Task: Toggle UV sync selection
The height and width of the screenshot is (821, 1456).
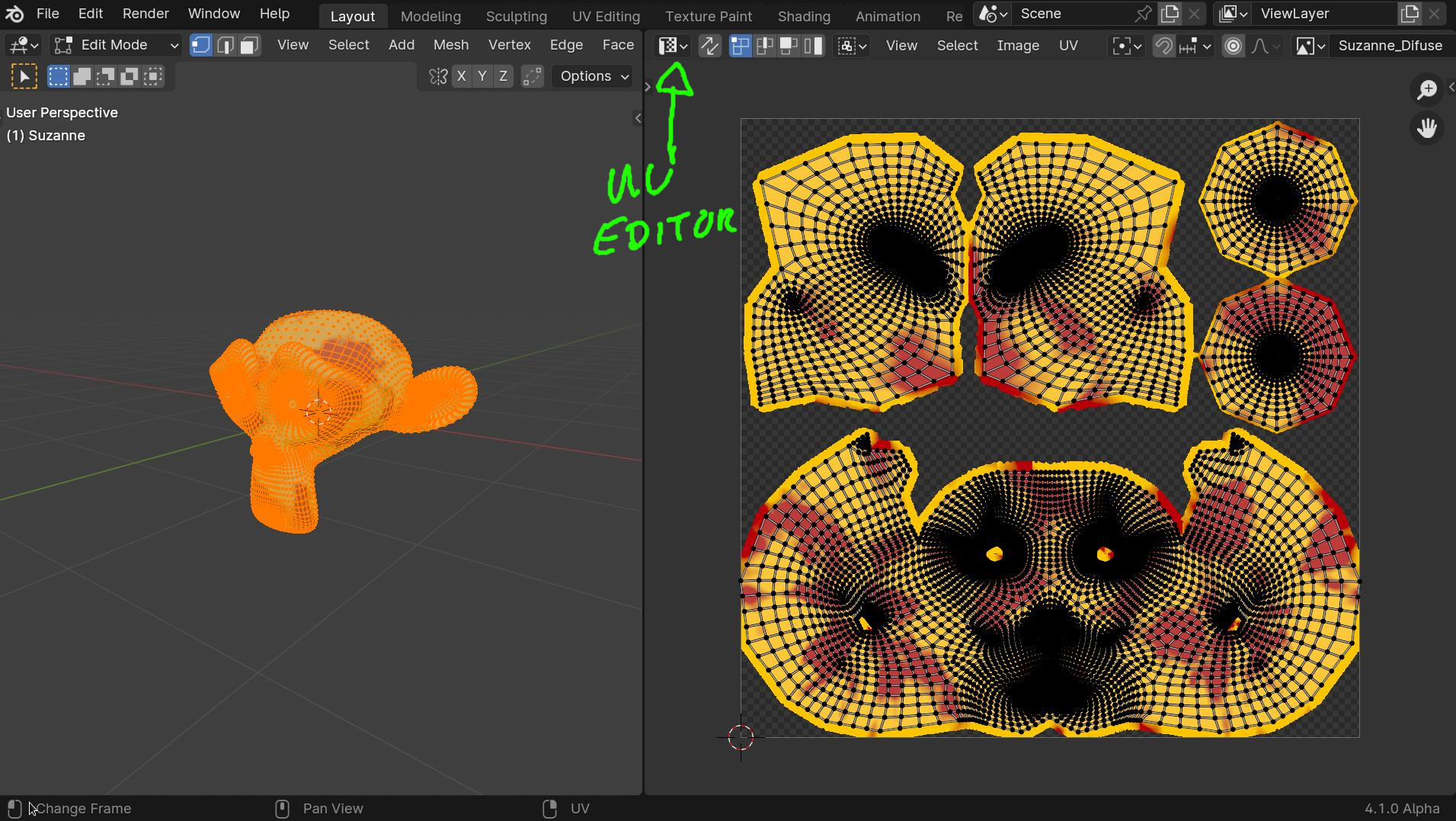Action: [709, 46]
